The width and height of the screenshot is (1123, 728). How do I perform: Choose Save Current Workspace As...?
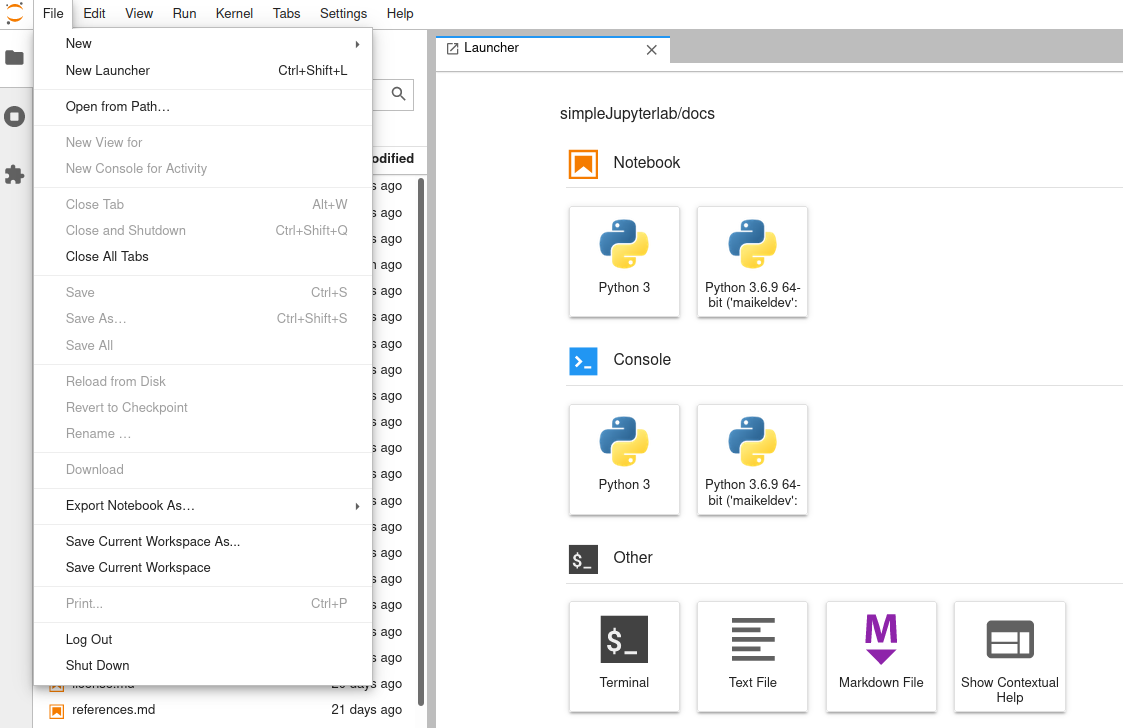(203, 542)
